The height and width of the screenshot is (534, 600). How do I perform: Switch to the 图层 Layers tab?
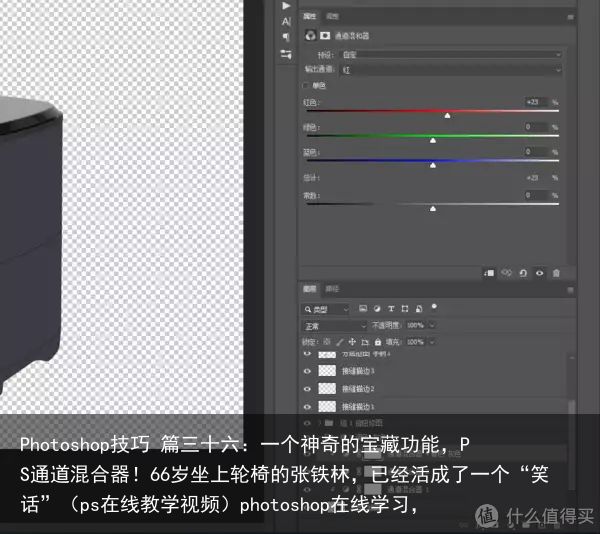point(309,289)
